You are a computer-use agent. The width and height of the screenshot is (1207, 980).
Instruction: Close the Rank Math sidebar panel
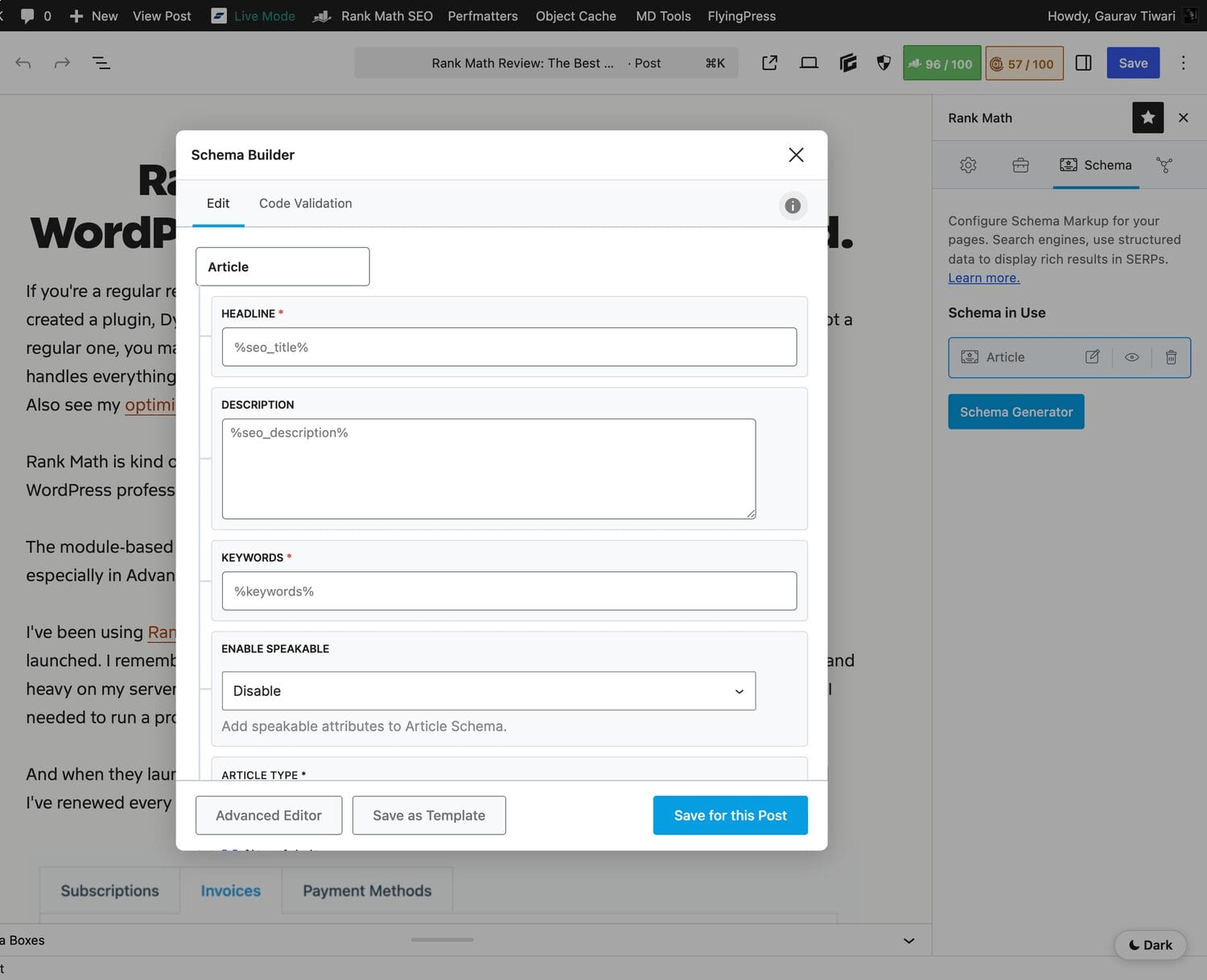click(x=1183, y=117)
